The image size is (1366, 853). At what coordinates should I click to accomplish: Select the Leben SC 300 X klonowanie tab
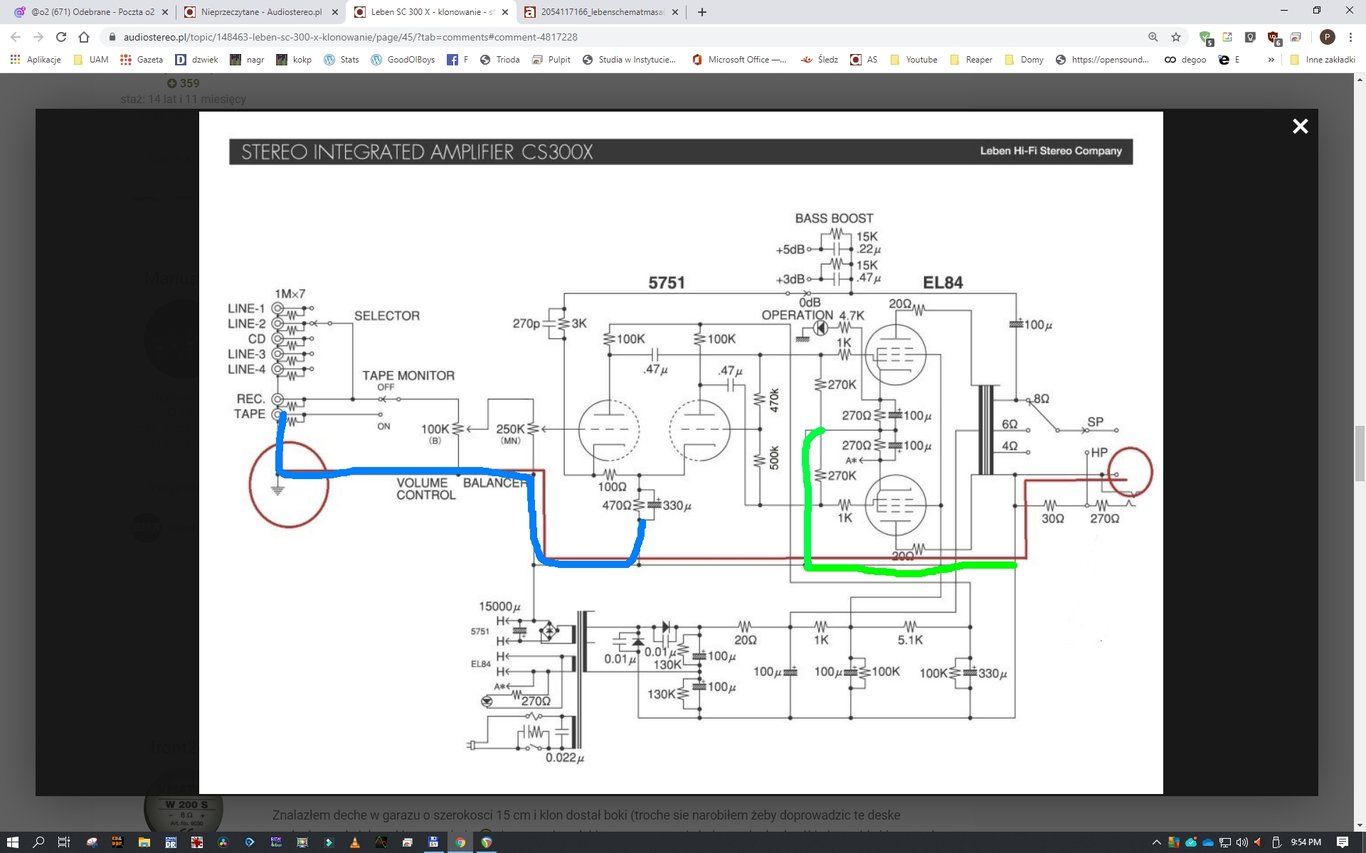pos(430,12)
